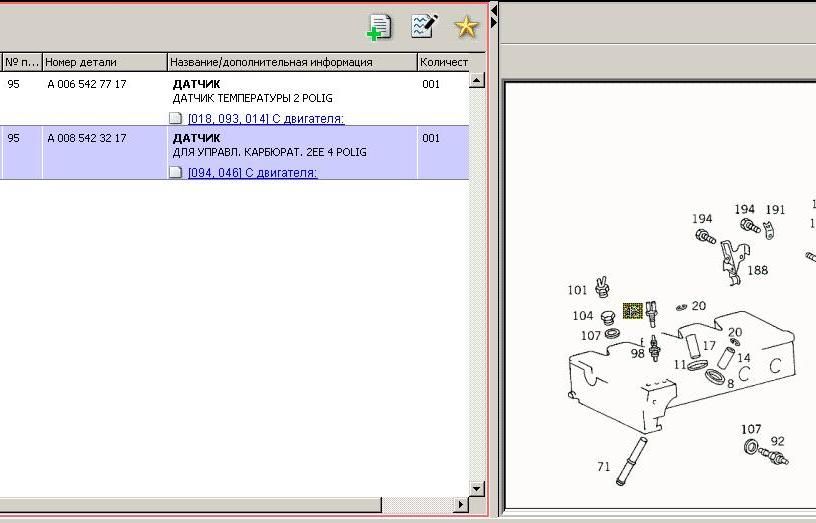
Task: Collapse panel using the splitter arrow
Action: (x=494, y=13)
